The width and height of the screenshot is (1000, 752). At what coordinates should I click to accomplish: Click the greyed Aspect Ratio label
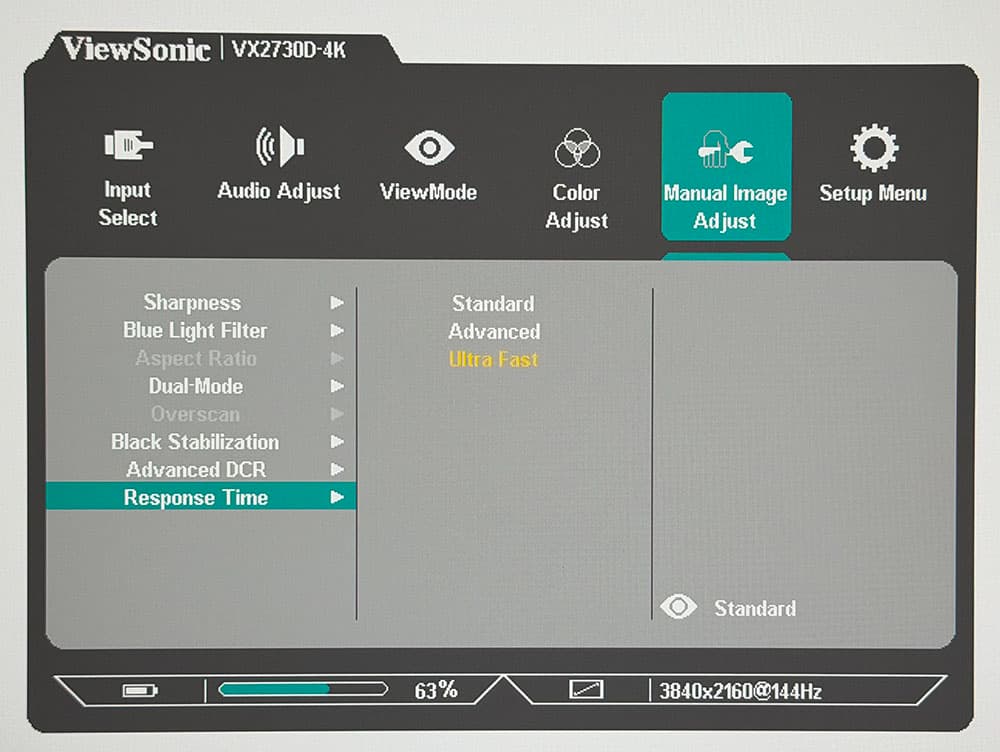click(196, 359)
